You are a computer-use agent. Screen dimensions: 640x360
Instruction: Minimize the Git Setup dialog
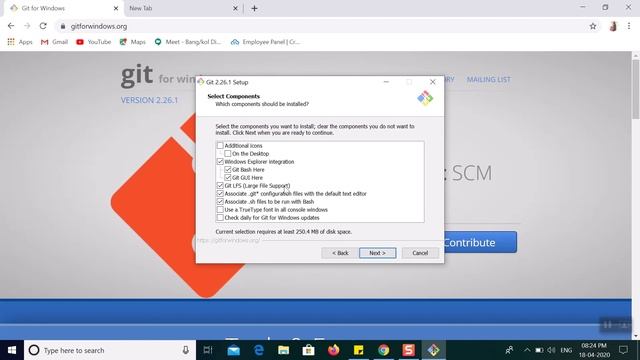pyautogui.click(x=386, y=82)
